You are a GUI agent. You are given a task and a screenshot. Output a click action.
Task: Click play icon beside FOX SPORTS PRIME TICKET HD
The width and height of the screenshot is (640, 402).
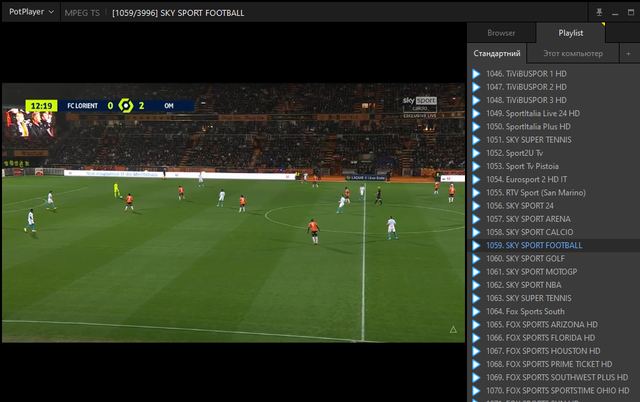[x=476, y=364]
